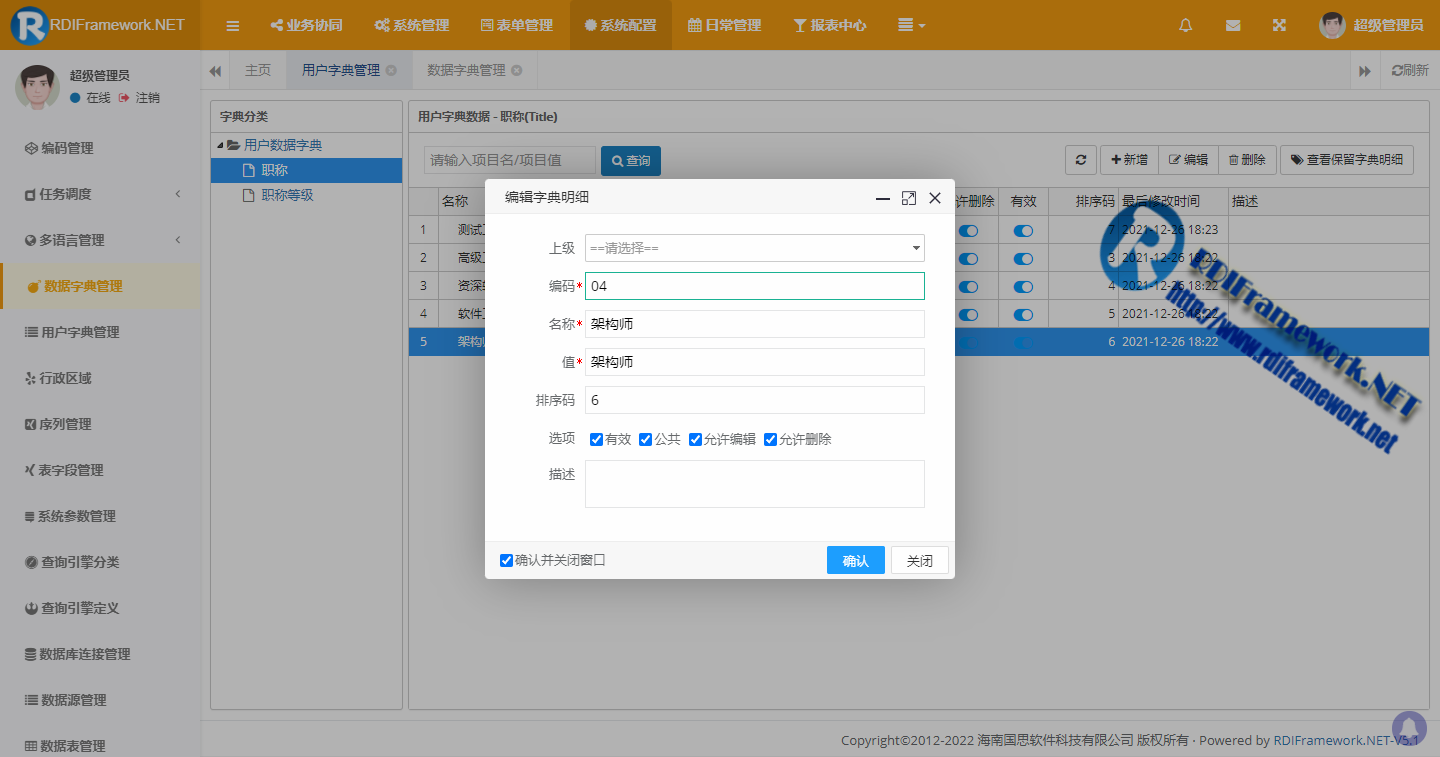Viewport: 1440px width, 757px height.
Task: Click the floating bell icon at bottom right
Action: tap(1409, 727)
